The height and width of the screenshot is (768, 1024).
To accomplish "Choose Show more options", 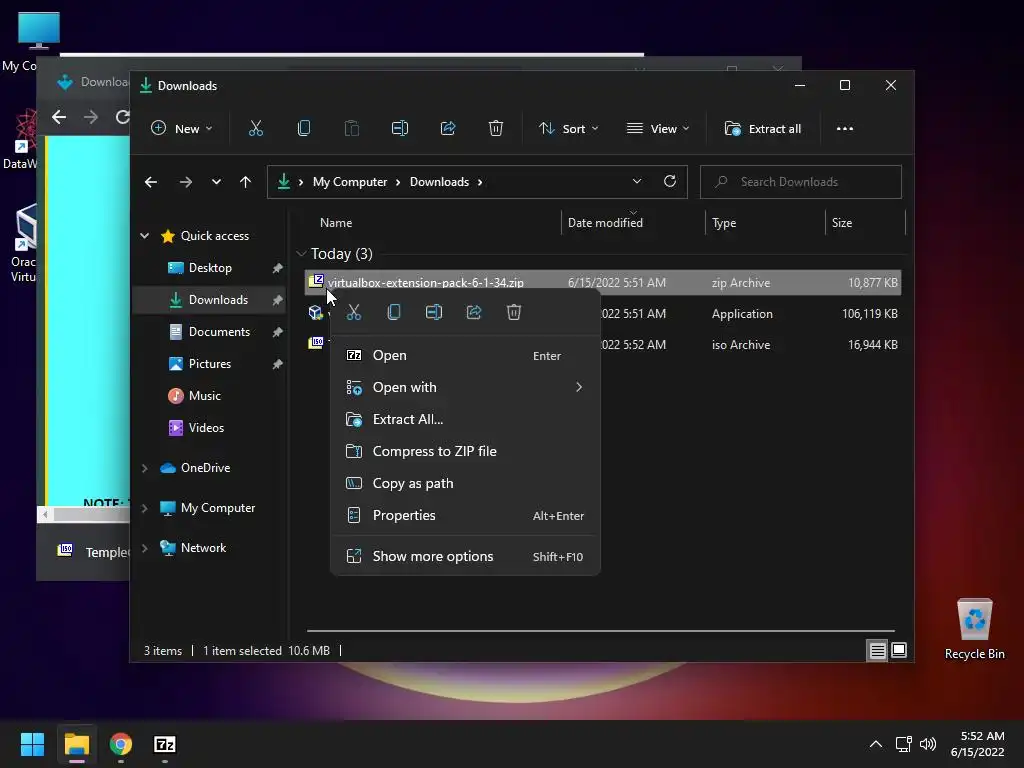I will [x=465, y=556].
